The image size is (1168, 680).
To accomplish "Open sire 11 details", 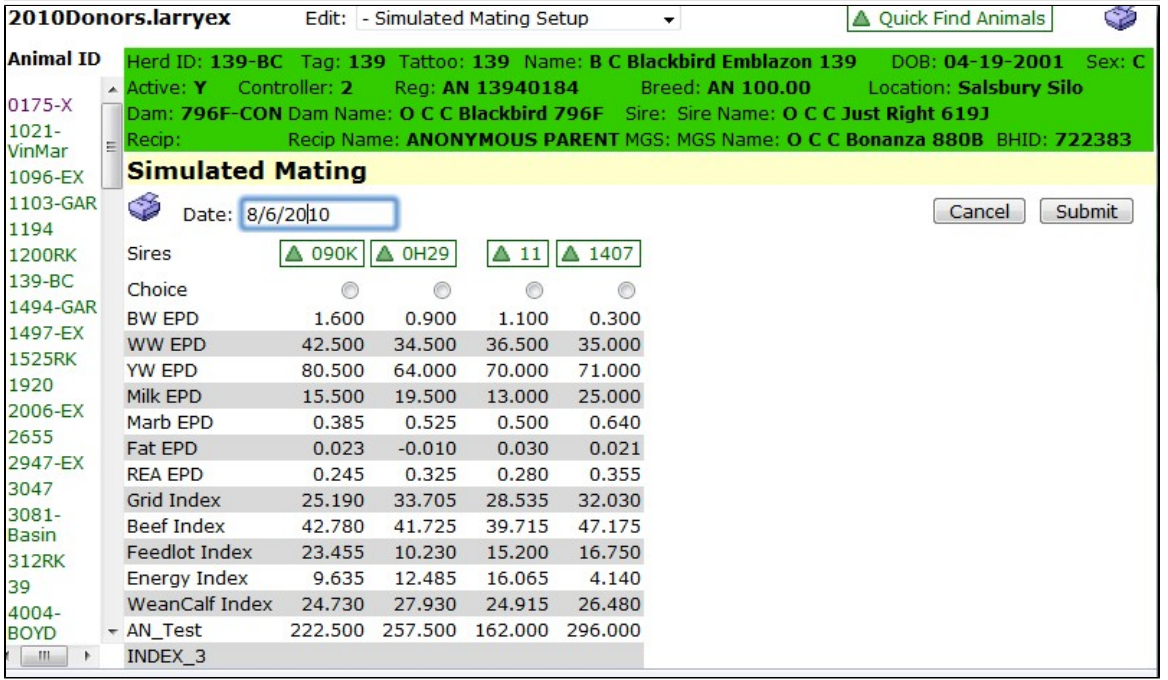I will click(x=518, y=254).
